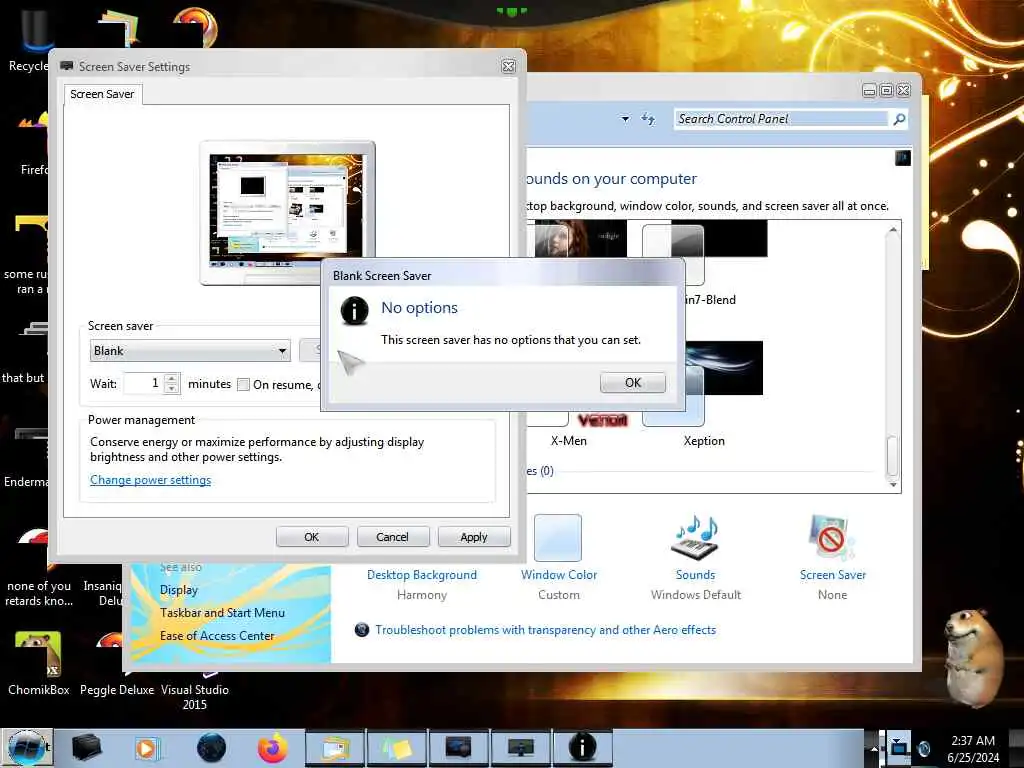Select the Win7-Blend theme thumbnail
The width and height of the screenshot is (1024, 768).
coord(704,255)
